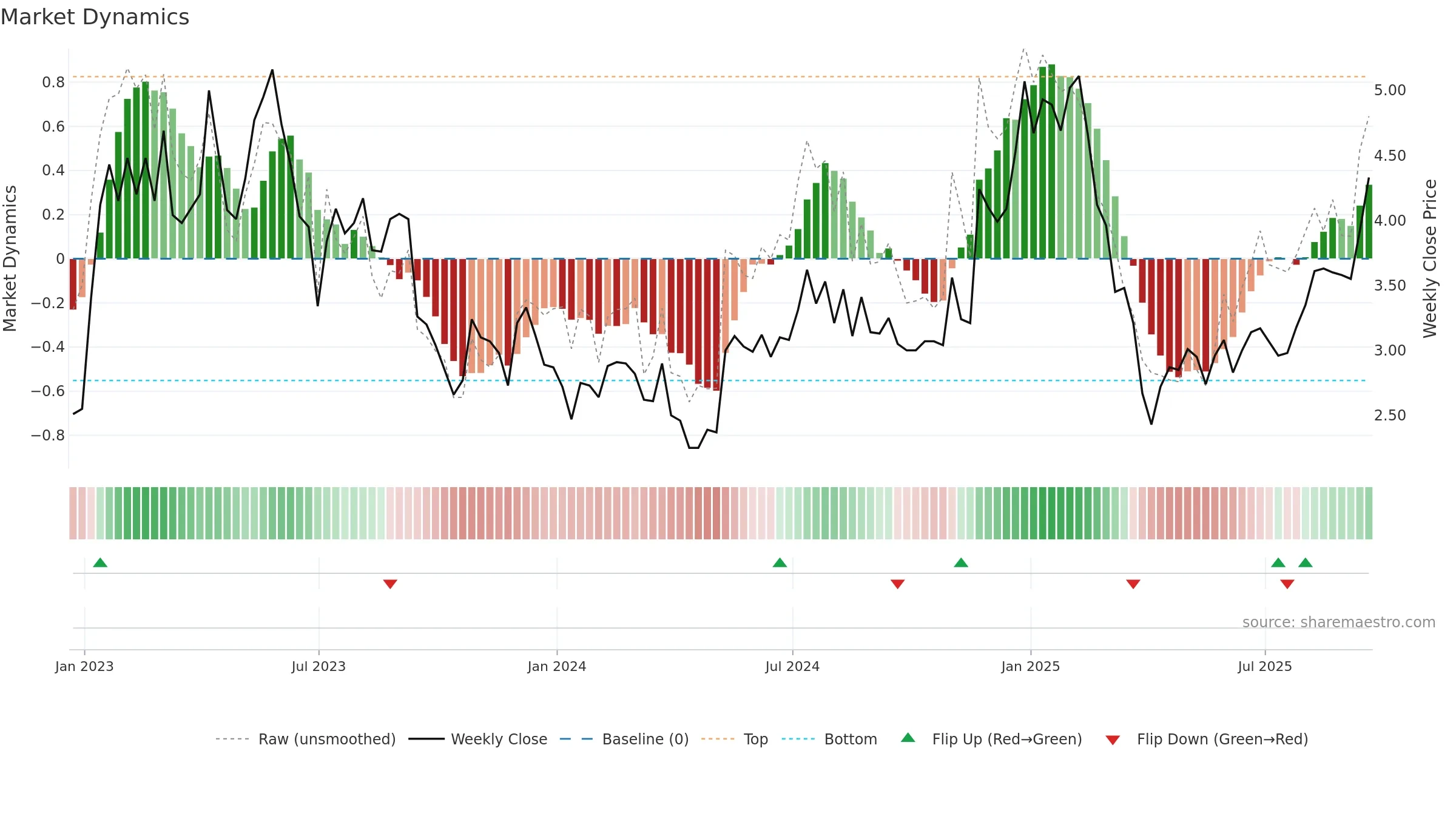This screenshot has height=819, width=1456.
Task: Select the red flip-down marker between Jul 2024 and Jan 2025
Action: (x=898, y=584)
